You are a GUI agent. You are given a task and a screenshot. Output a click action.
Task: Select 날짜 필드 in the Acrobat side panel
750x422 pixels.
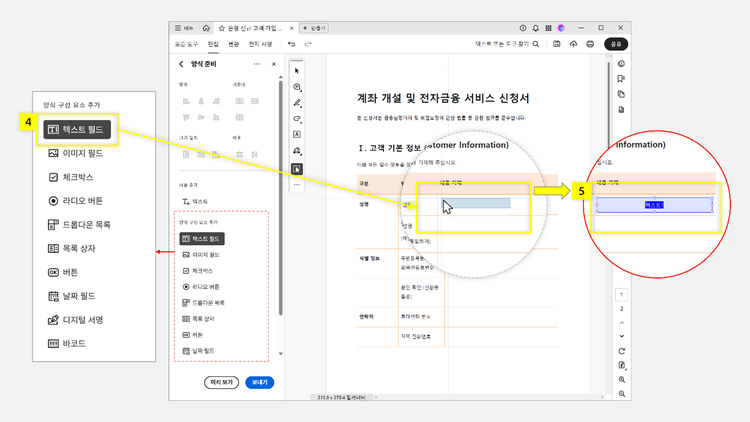pos(199,351)
